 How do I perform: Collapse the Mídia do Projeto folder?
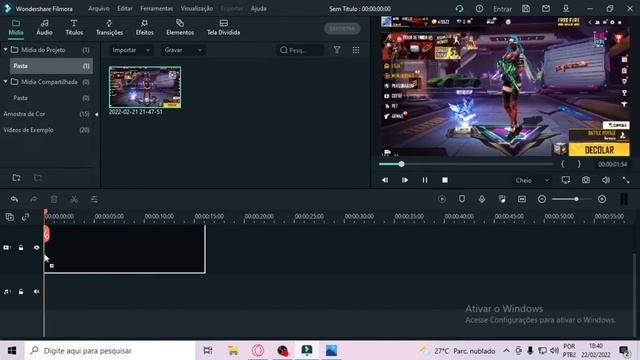pyautogui.click(x=5, y=50)
